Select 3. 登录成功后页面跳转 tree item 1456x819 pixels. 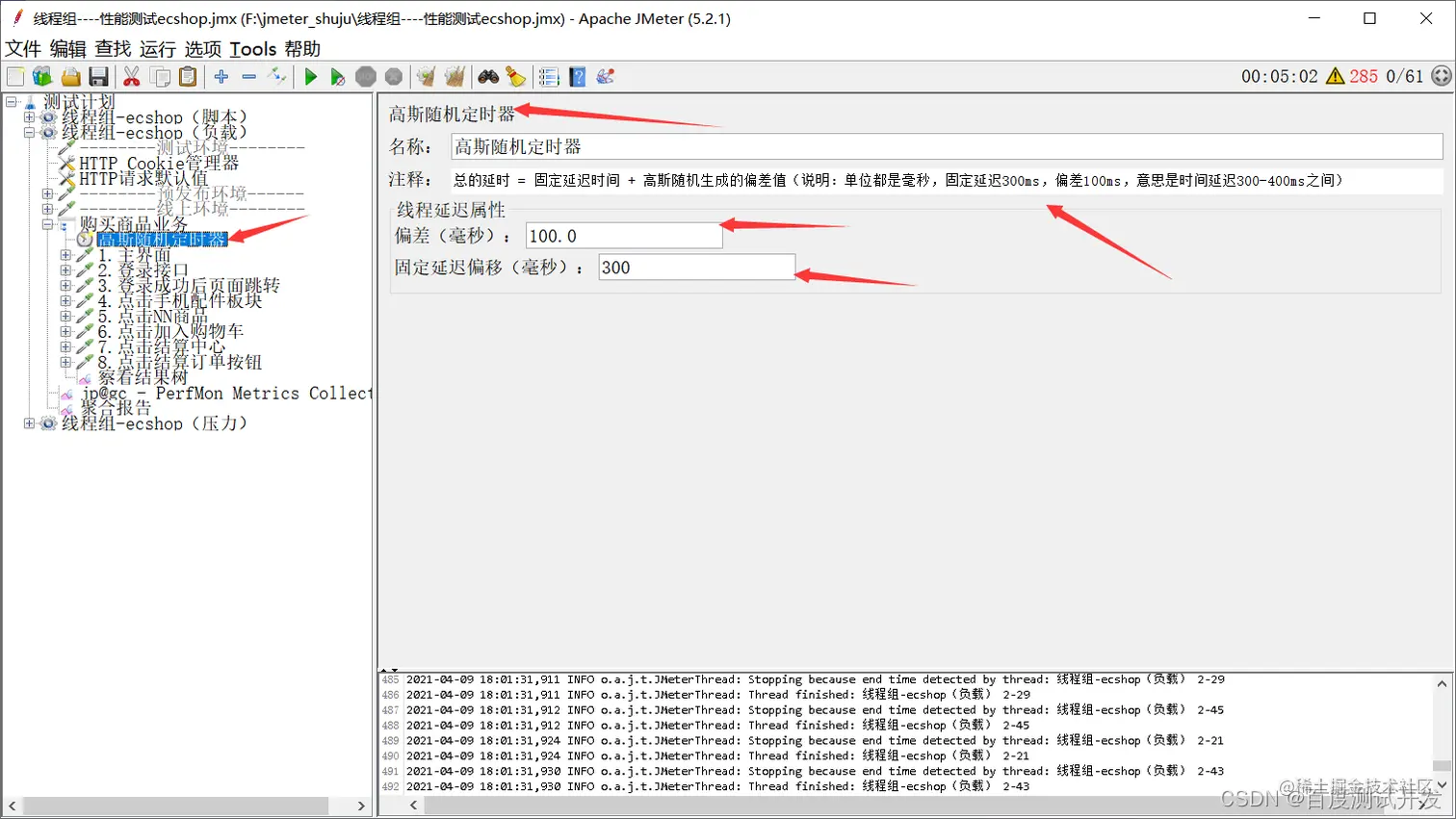189,286
